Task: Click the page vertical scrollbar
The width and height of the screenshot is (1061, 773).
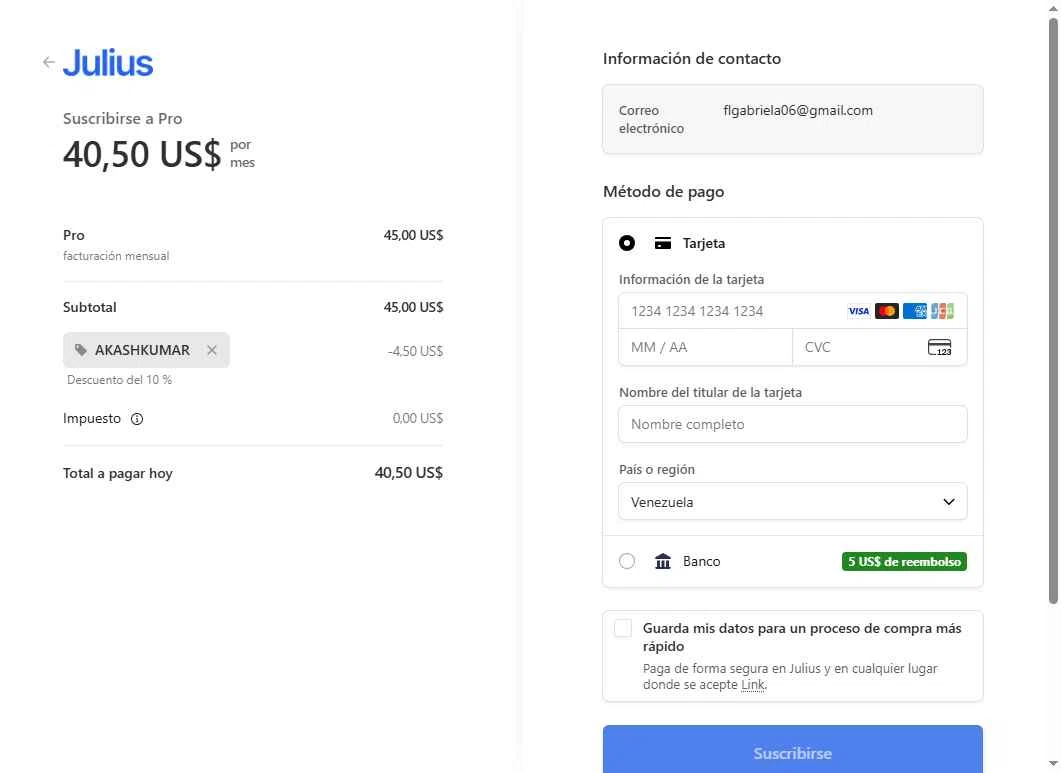Action: click(x=1053, y=311)
